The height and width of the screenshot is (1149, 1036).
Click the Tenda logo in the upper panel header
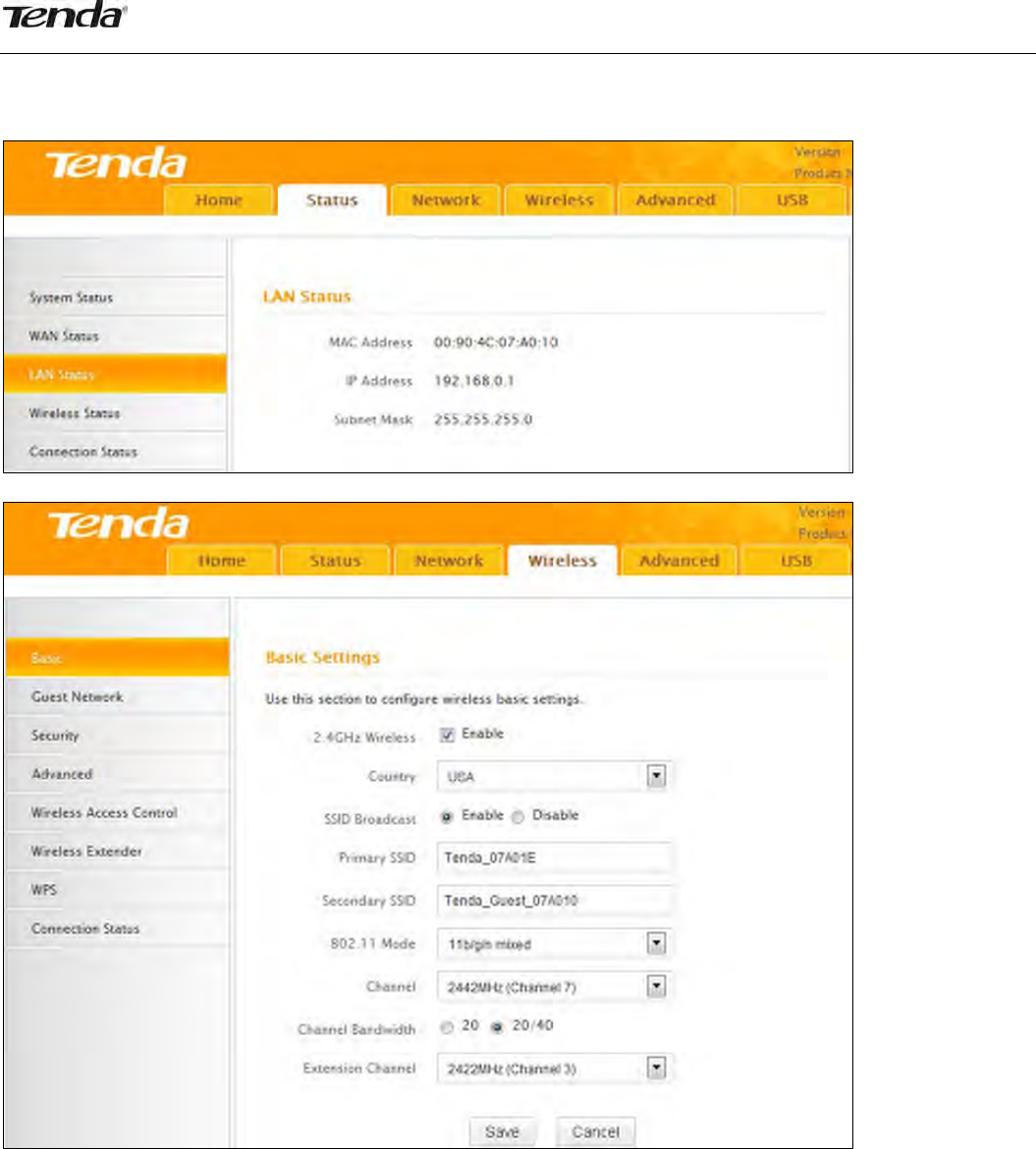pyautogui.click(x=116, y=163)
